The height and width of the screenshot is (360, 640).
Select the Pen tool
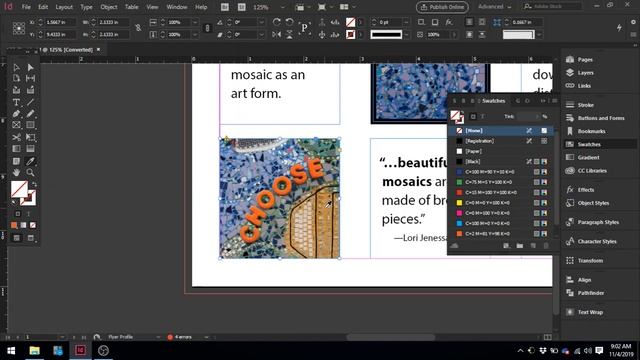16,114
